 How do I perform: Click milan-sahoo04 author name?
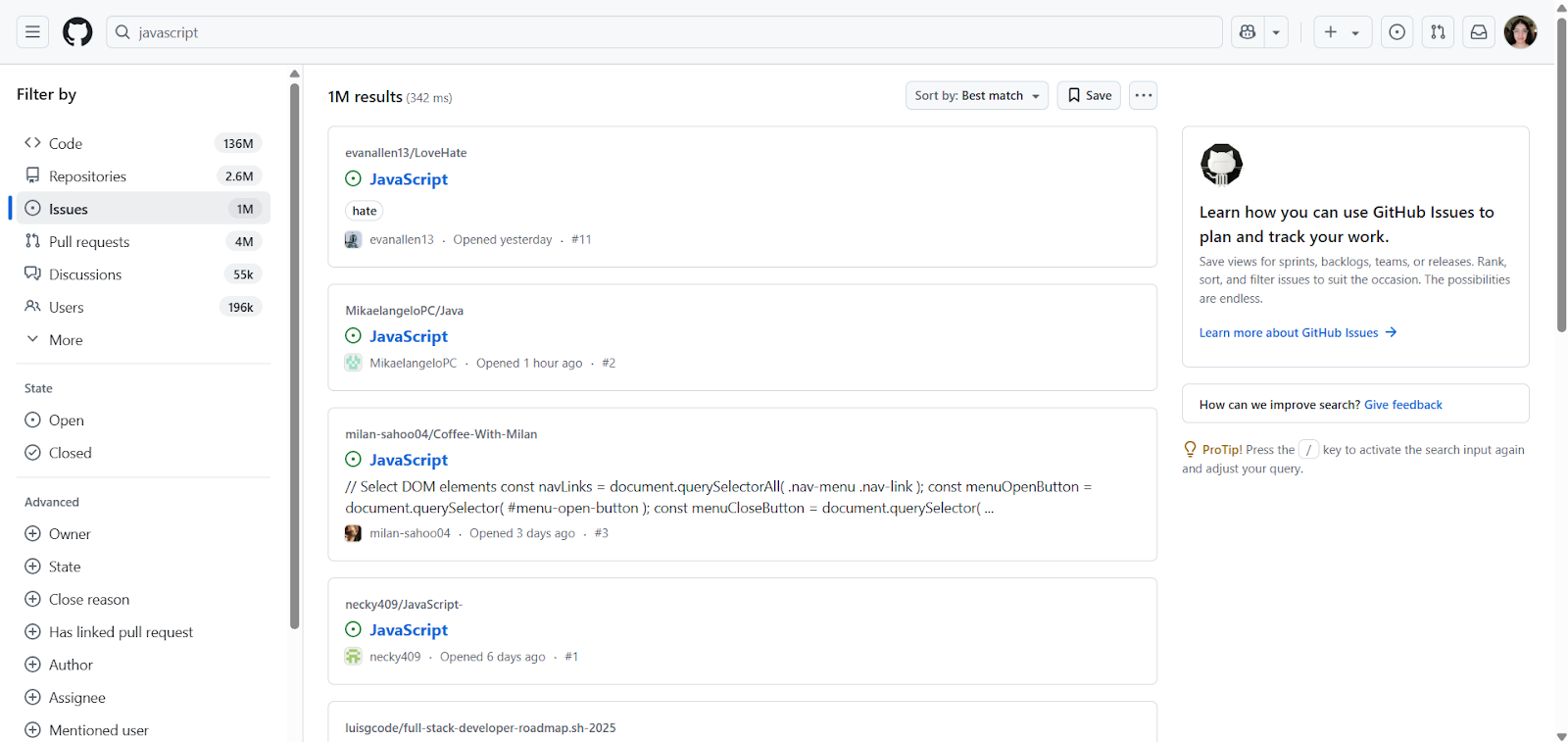coord(410,533)
